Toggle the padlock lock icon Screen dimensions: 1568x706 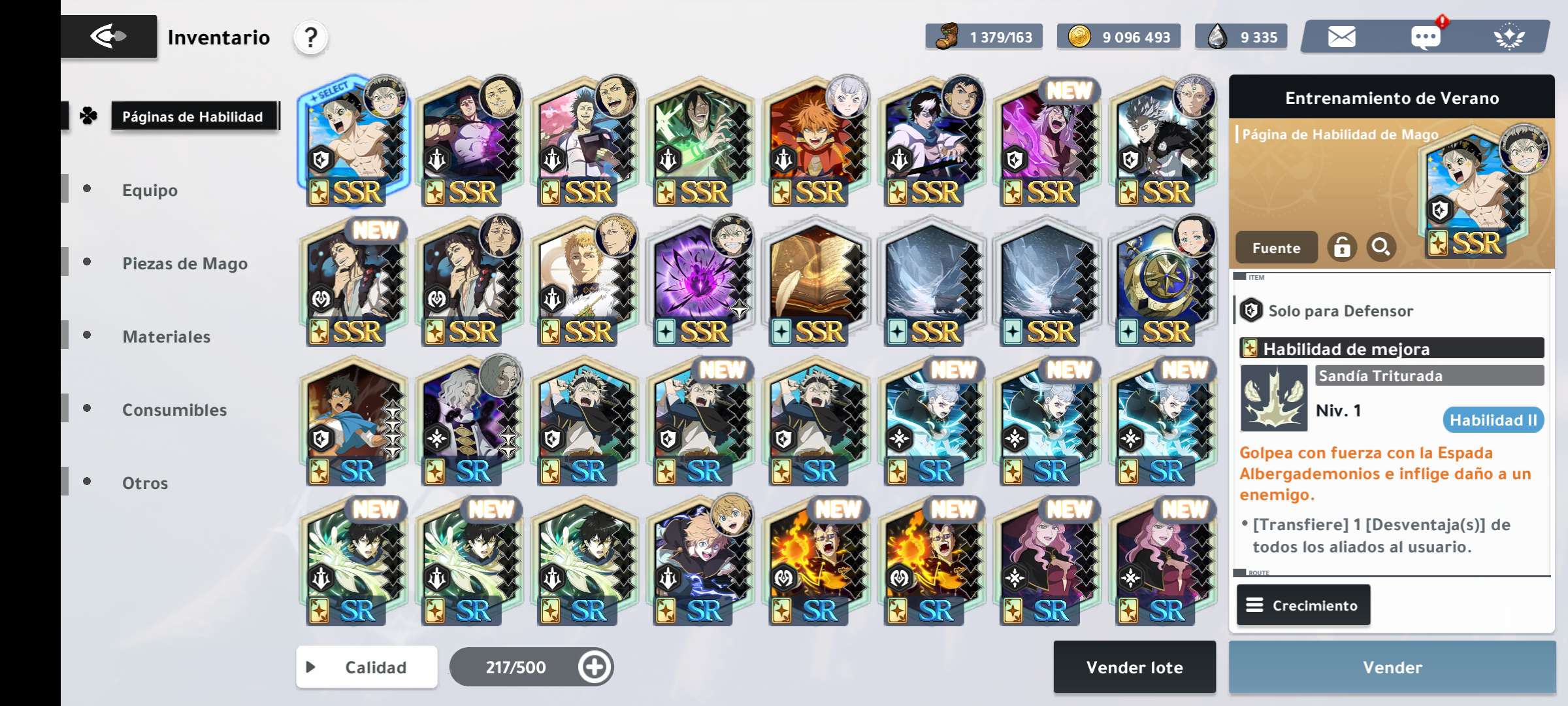[1342, 247]
